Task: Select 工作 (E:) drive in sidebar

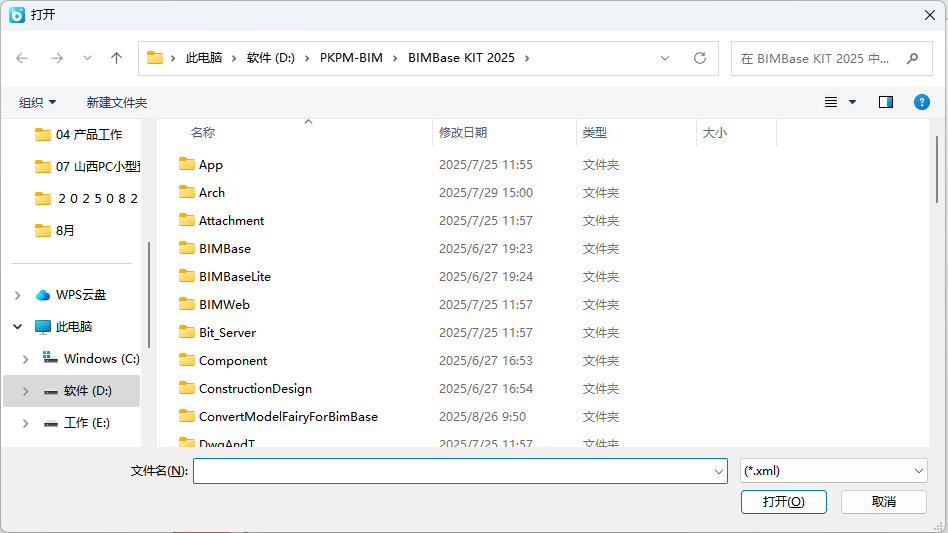Action: (87, 423)
